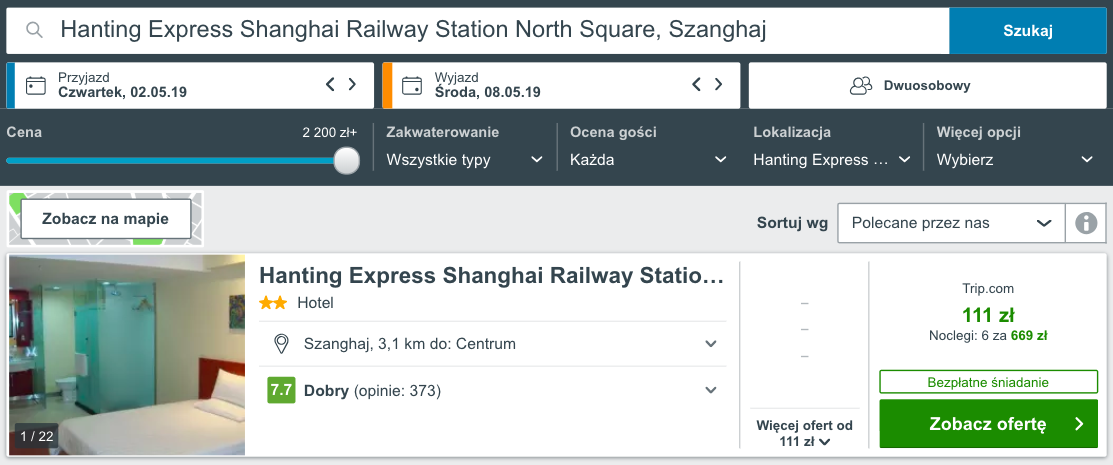Click the price slider handle
1113x465 pixels.
point(346,160)
